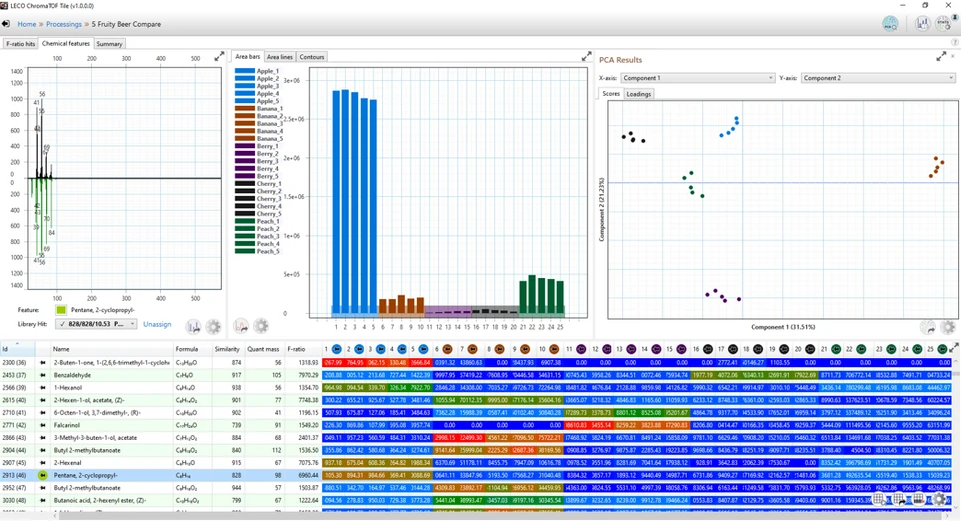Open the Y-axis Component 2 dropdown

coord(878,77)
